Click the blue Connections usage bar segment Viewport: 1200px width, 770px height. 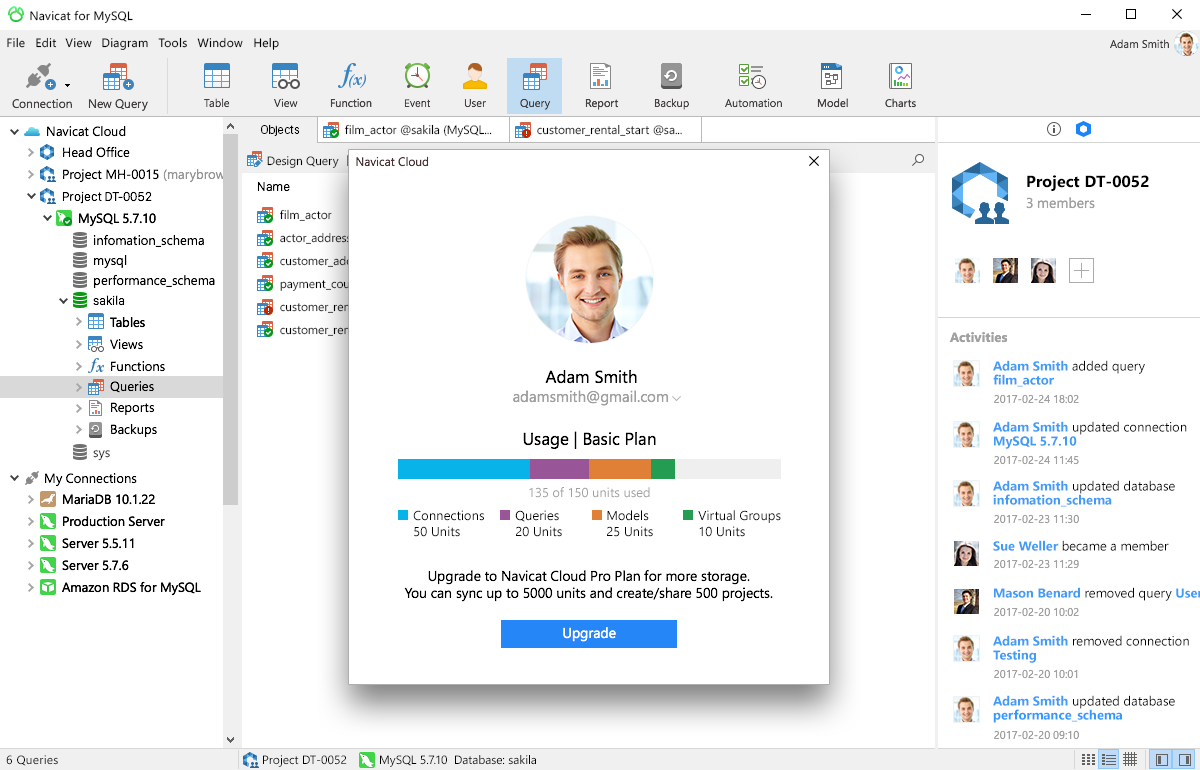point(463,469)
